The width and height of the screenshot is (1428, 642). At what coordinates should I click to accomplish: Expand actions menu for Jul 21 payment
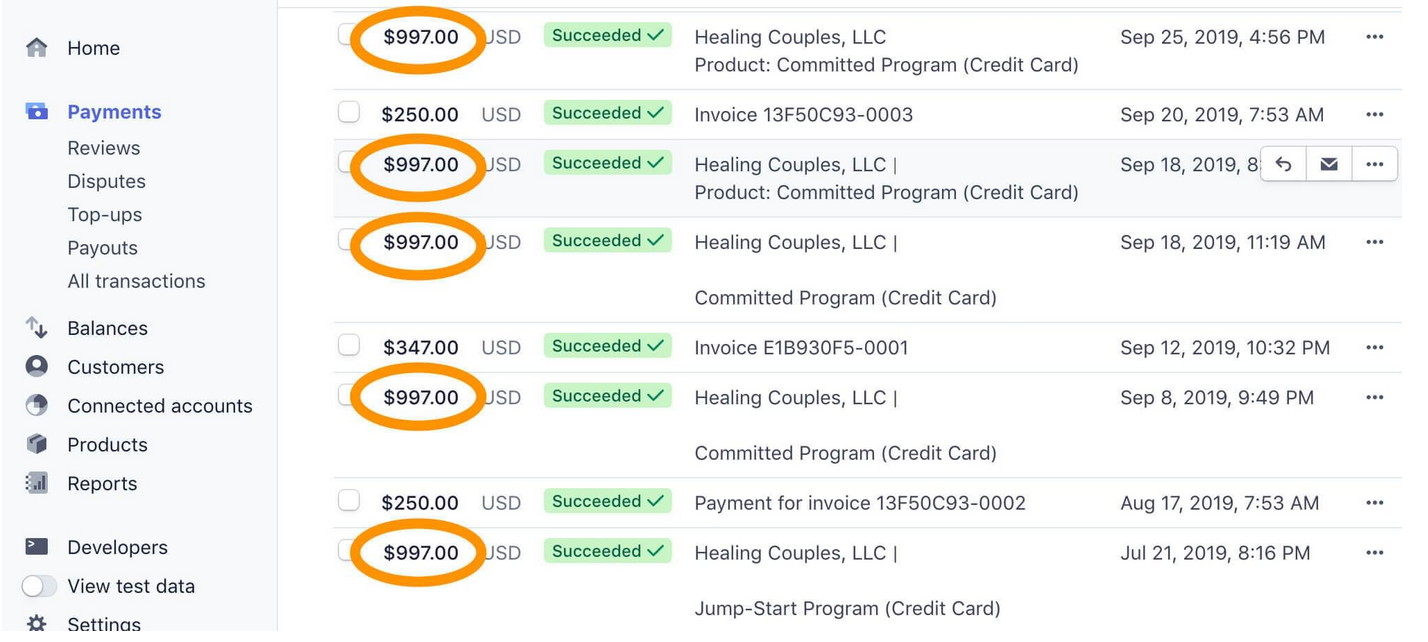click(1375, 553)
